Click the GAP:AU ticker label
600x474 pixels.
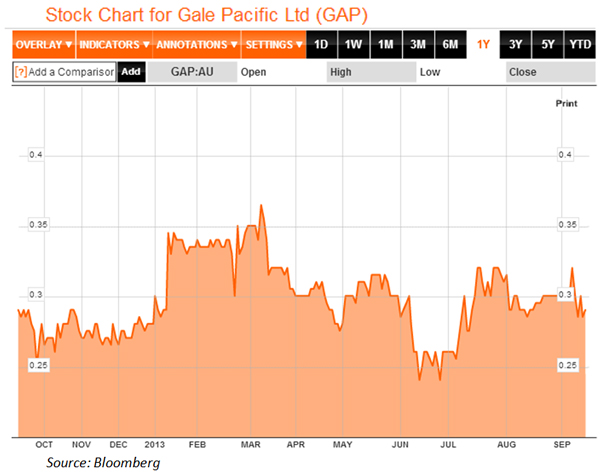[x=190, y=72]
